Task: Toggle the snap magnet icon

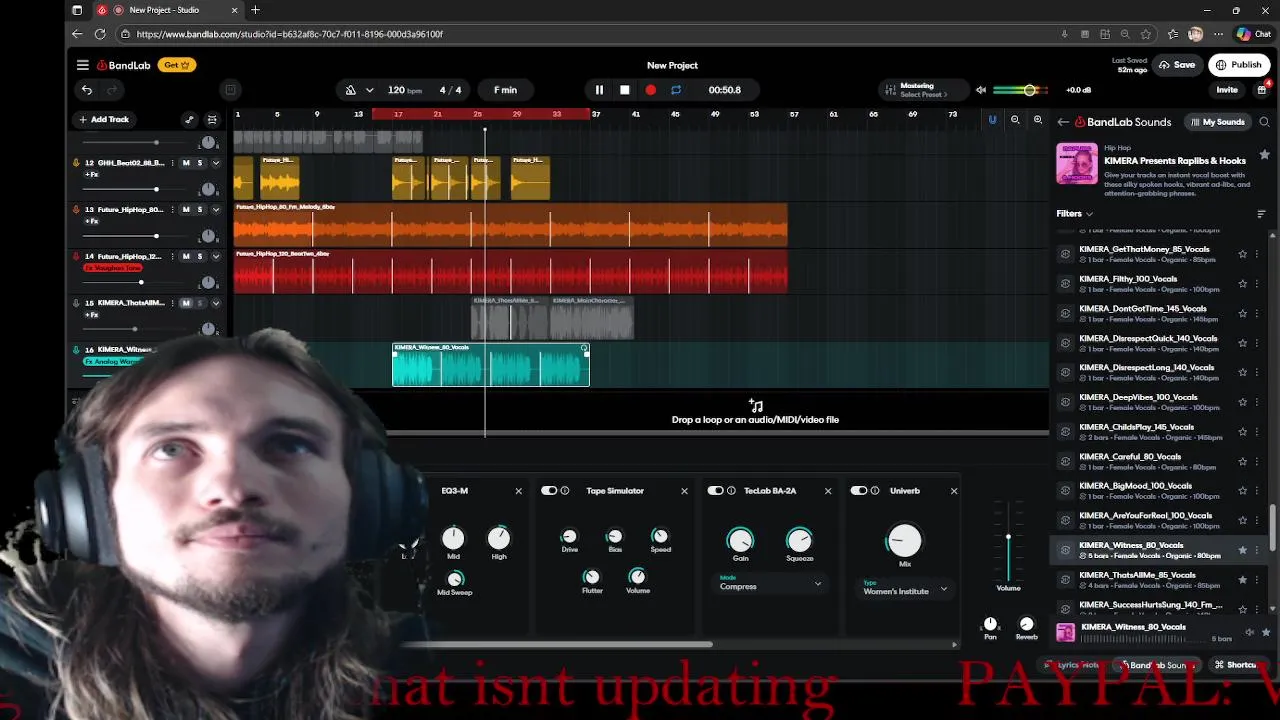Action: (992, 120)
